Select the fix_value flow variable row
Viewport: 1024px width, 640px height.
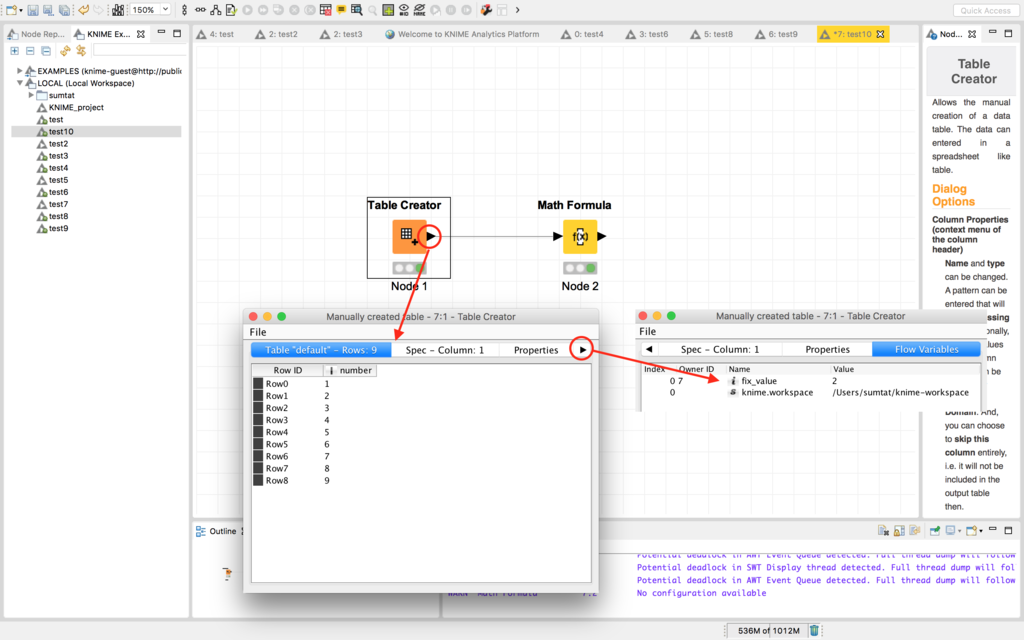click(x=810, y=381)
